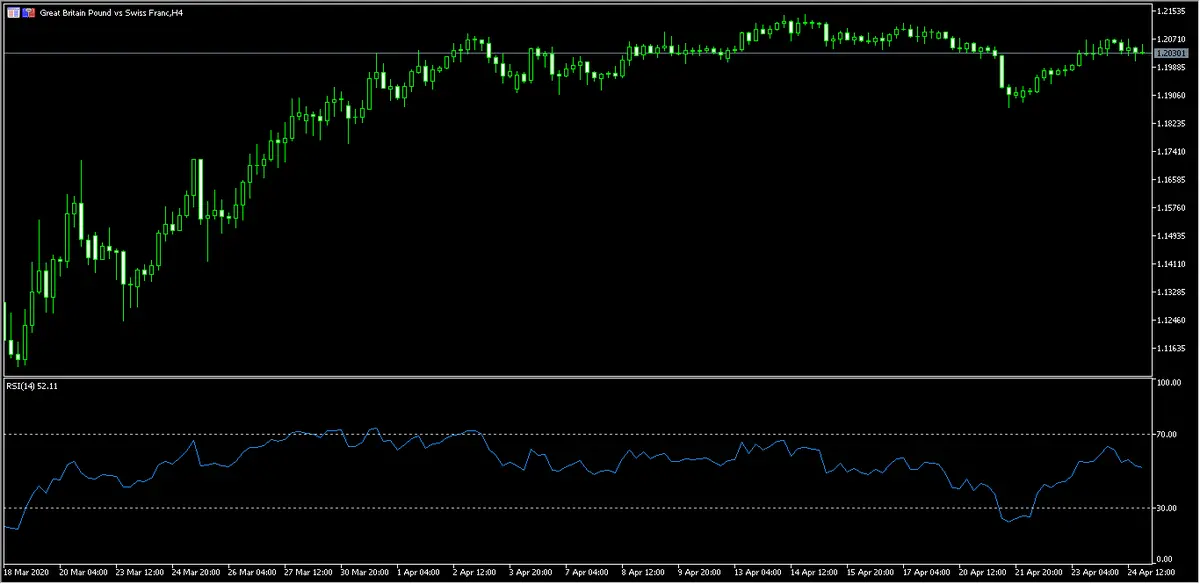This screenshot has width=1200, height=584.
Task: Select the chart title 'Great Britain Pound vs Swiss Franc,H4'
Action: tap(111, 12)
